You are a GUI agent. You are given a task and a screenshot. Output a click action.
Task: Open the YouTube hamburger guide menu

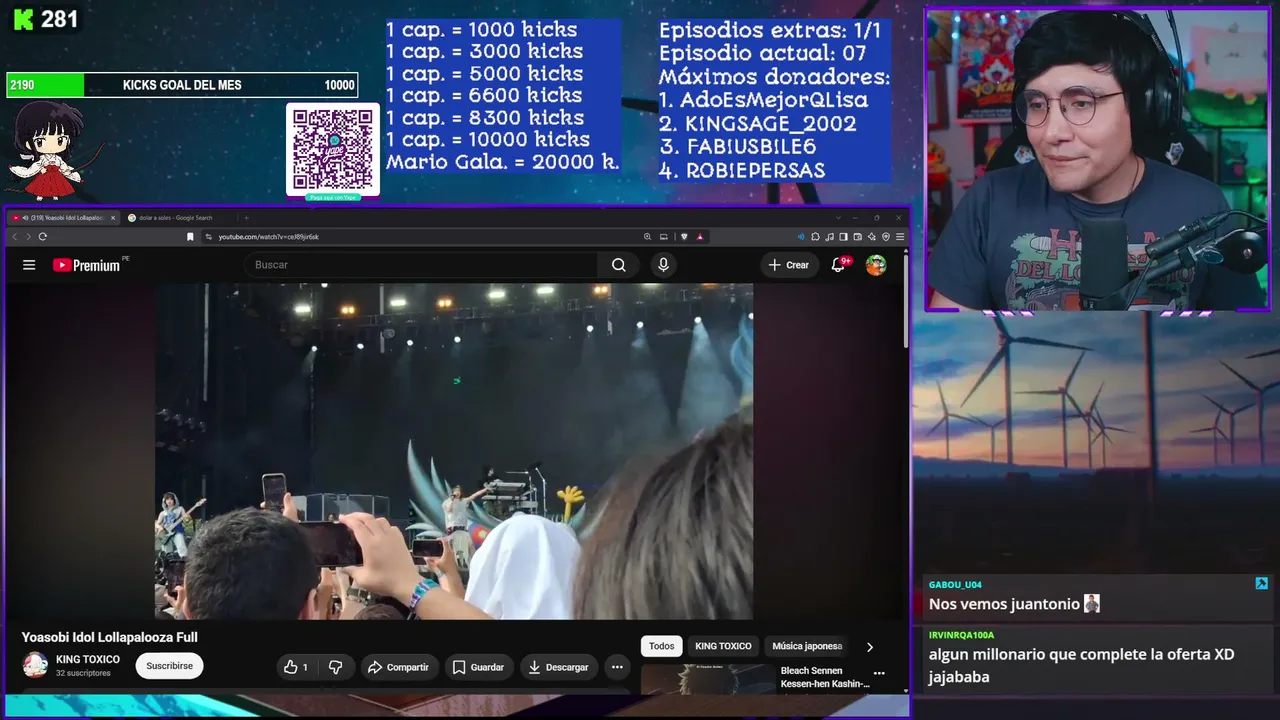coord(29,265)
